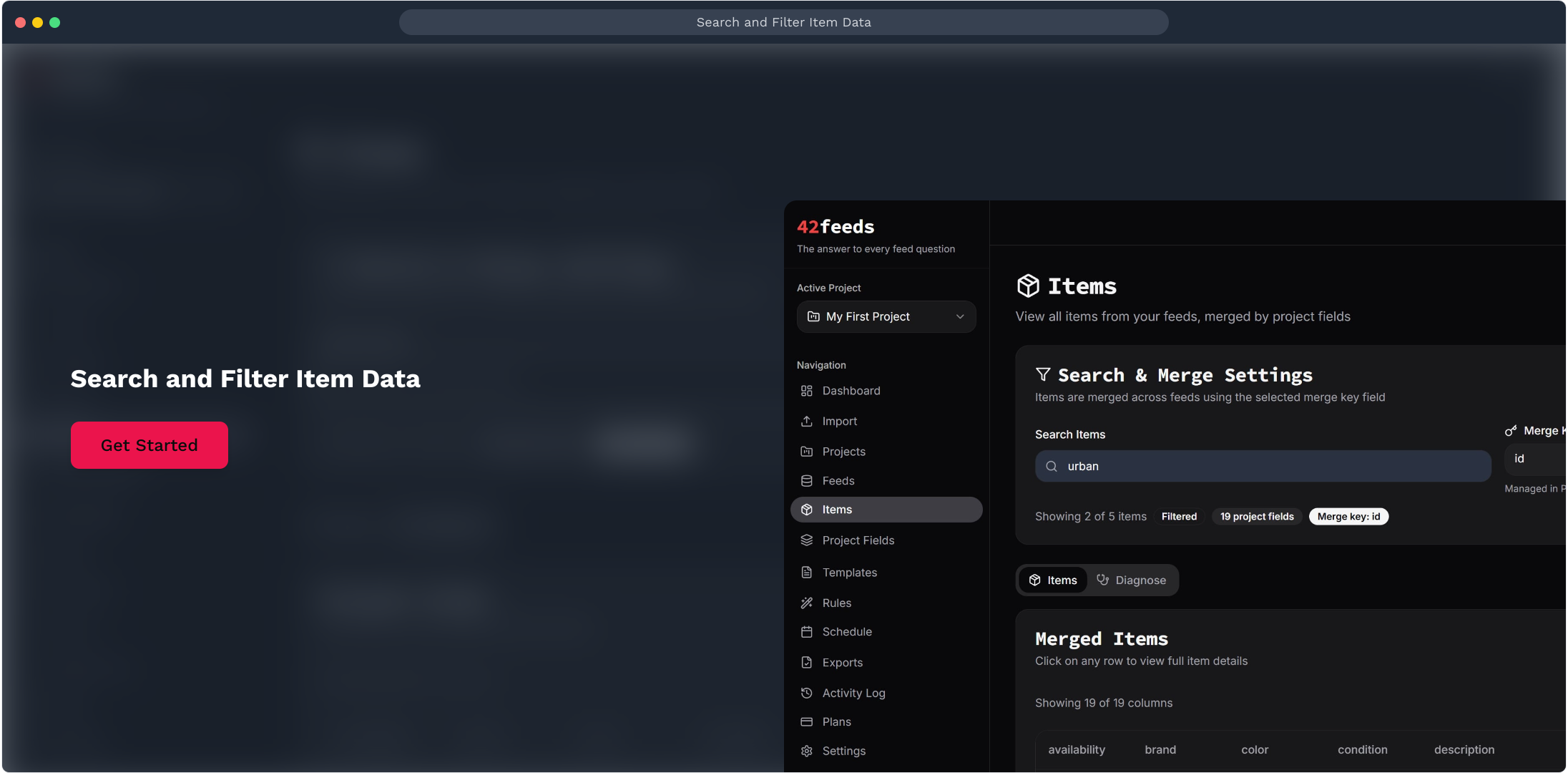Screen dimensions: 1568x773
Task: Expand the Active Project chevron arrow
Action: tap(960, 316)
